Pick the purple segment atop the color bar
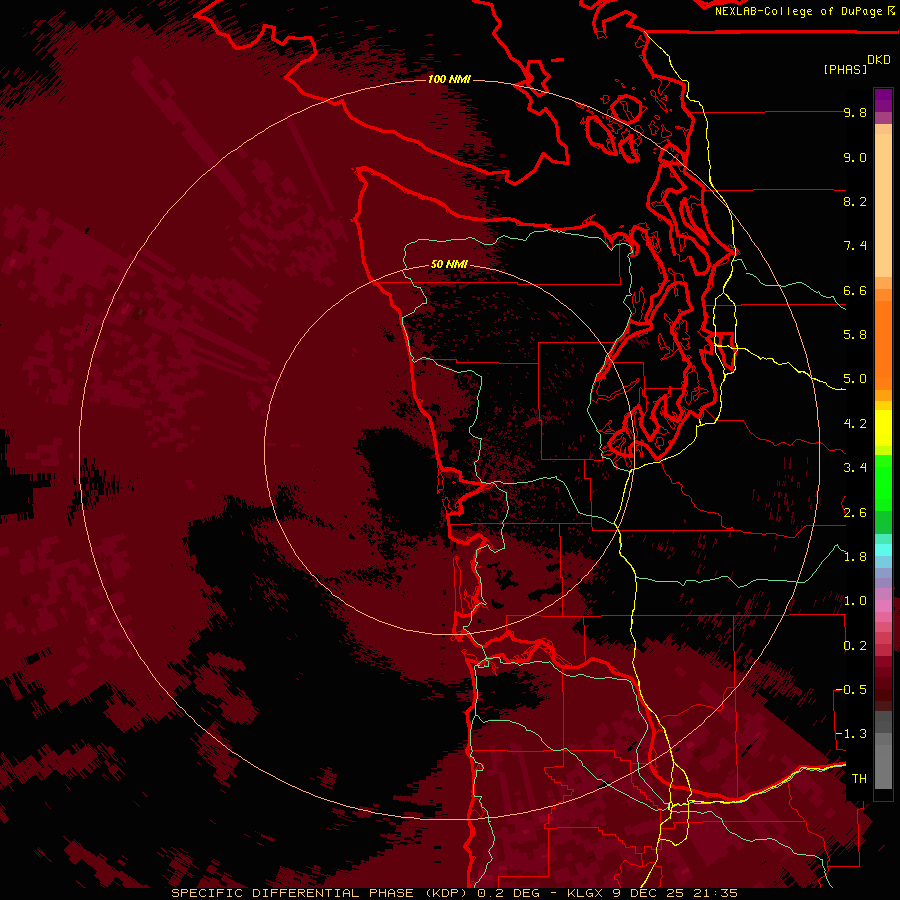The height and width of the screenshot is (900, 900). pos(883,100)
